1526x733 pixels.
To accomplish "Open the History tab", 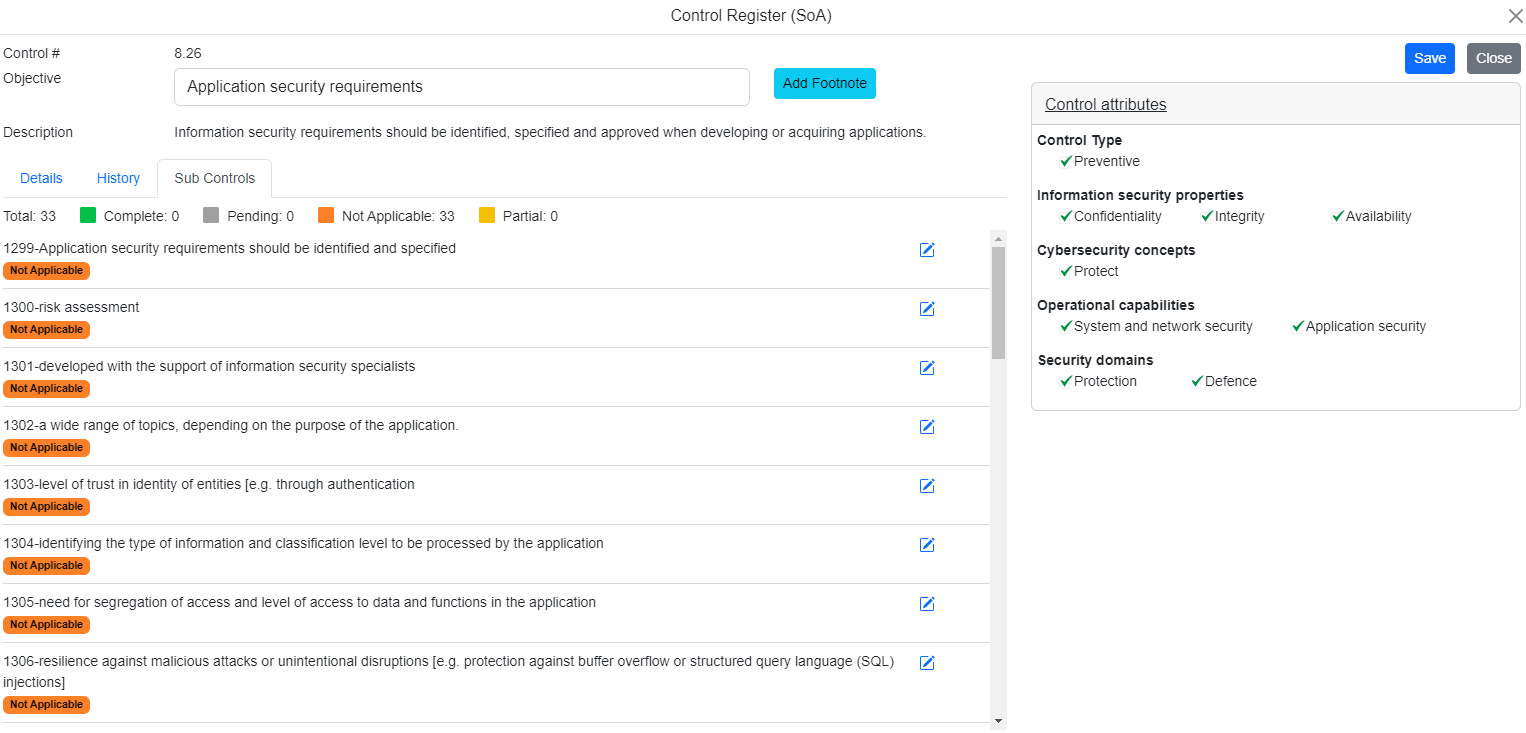I will (x=118, y=178).
